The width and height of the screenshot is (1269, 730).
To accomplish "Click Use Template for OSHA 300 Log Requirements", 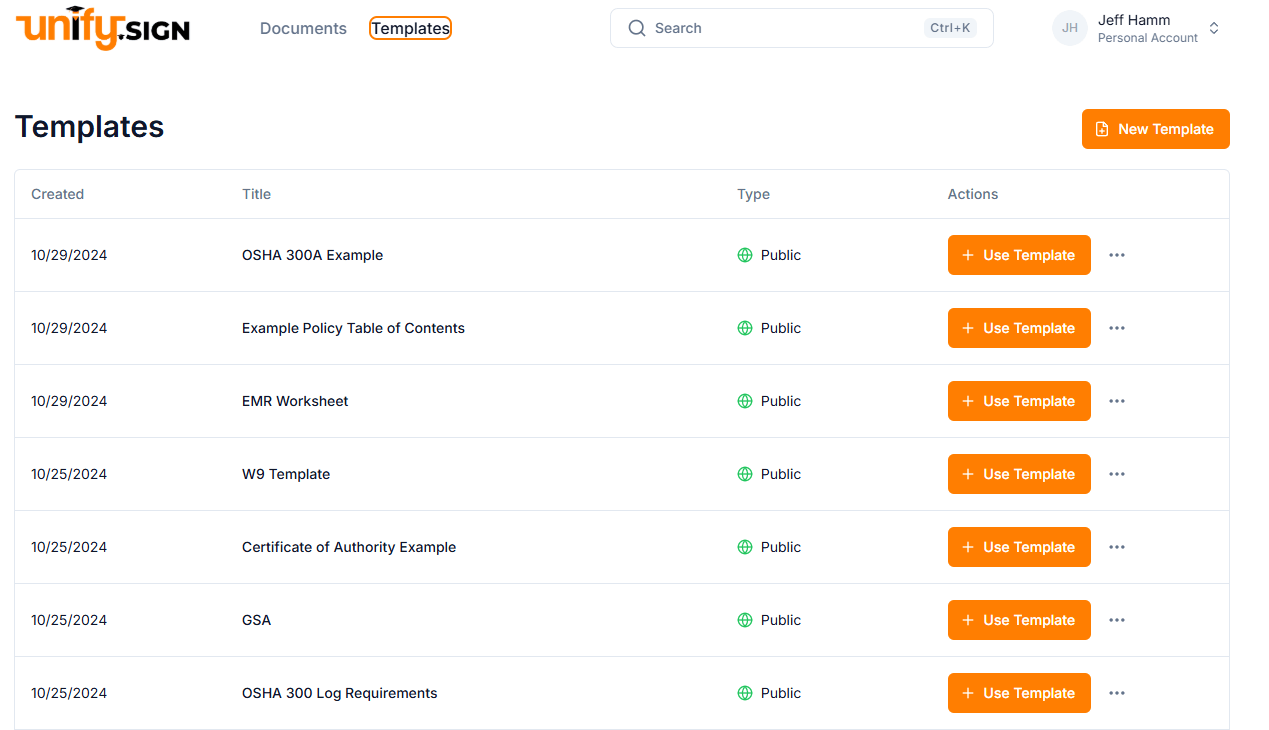I will coord(1019,693).
